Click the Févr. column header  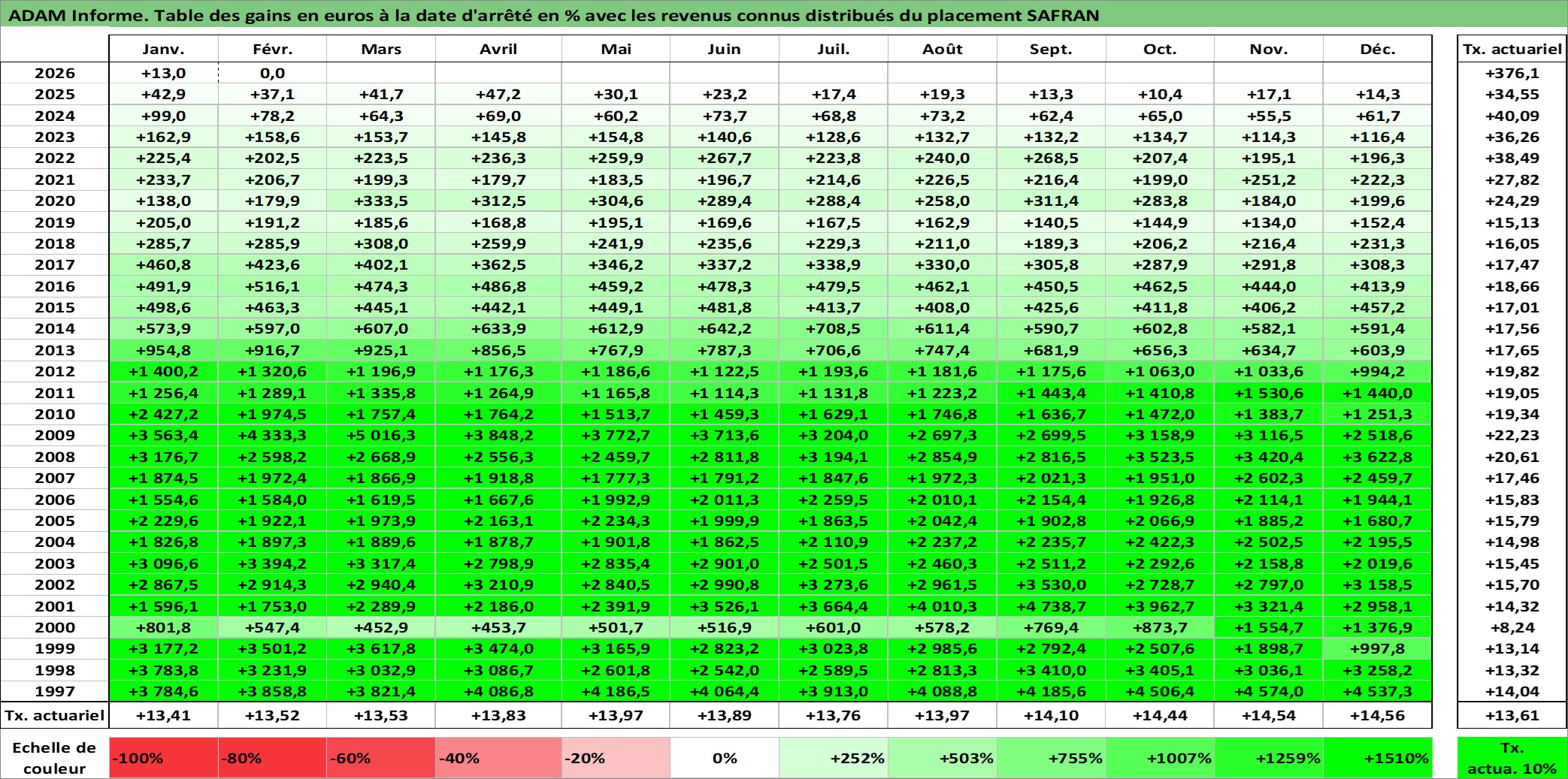tap(273, 49)
